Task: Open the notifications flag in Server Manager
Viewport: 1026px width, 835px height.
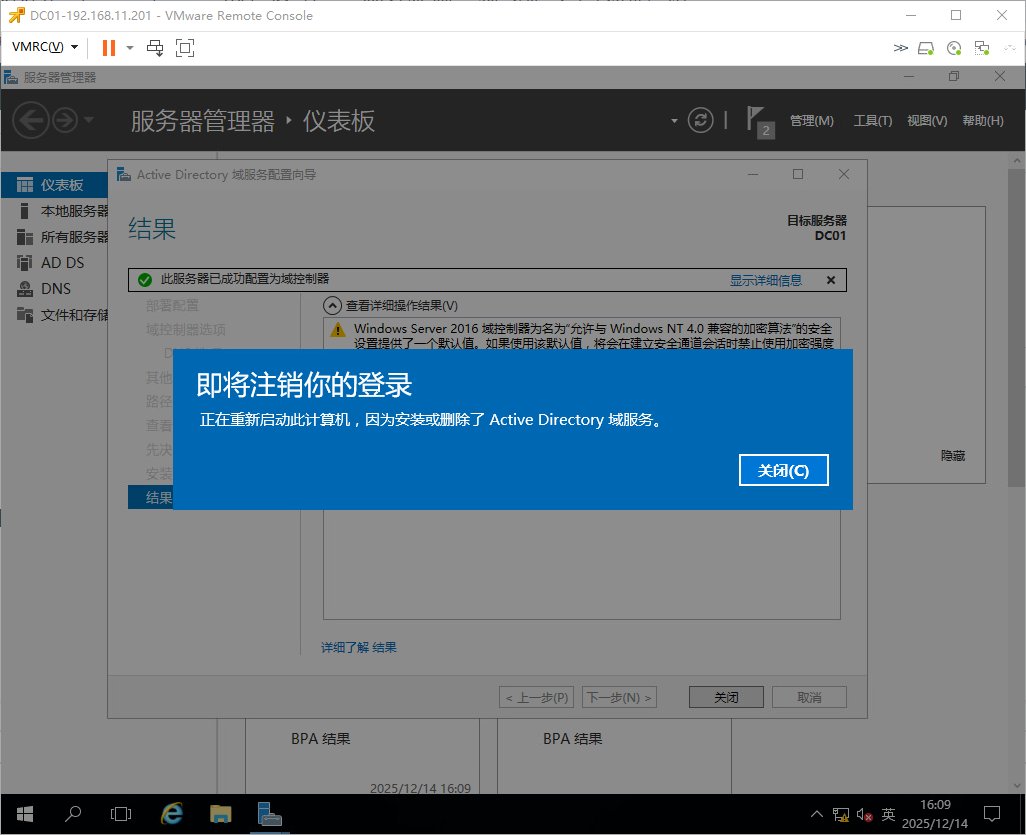Action: point(760,122)
